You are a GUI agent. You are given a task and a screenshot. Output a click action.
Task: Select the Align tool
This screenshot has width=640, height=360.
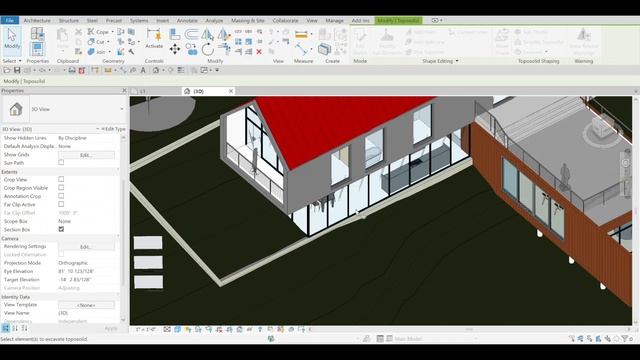(x=175, y=34)
